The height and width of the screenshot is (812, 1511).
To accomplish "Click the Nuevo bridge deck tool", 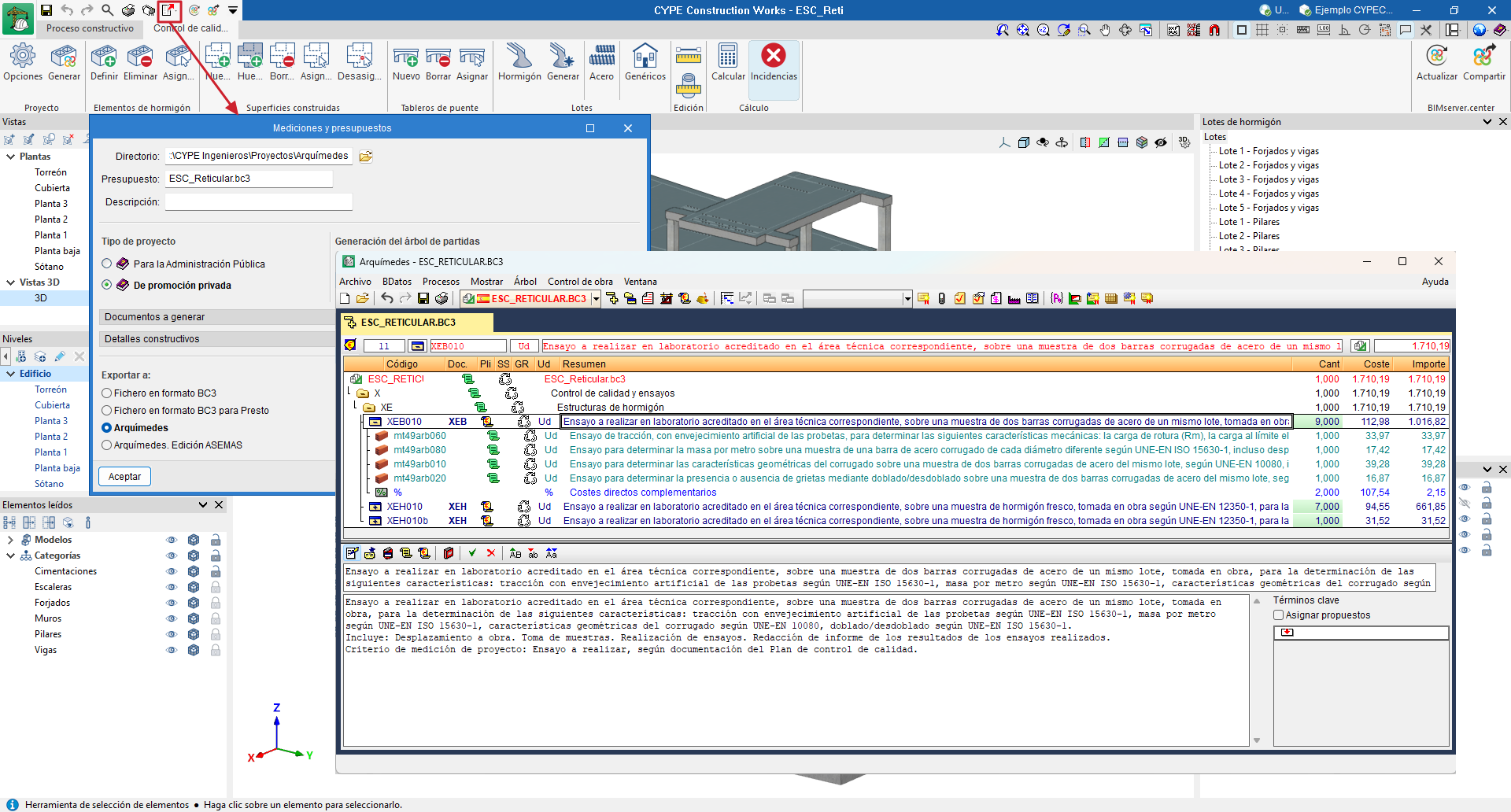I will pyautogui.click(x=406, y=62).
